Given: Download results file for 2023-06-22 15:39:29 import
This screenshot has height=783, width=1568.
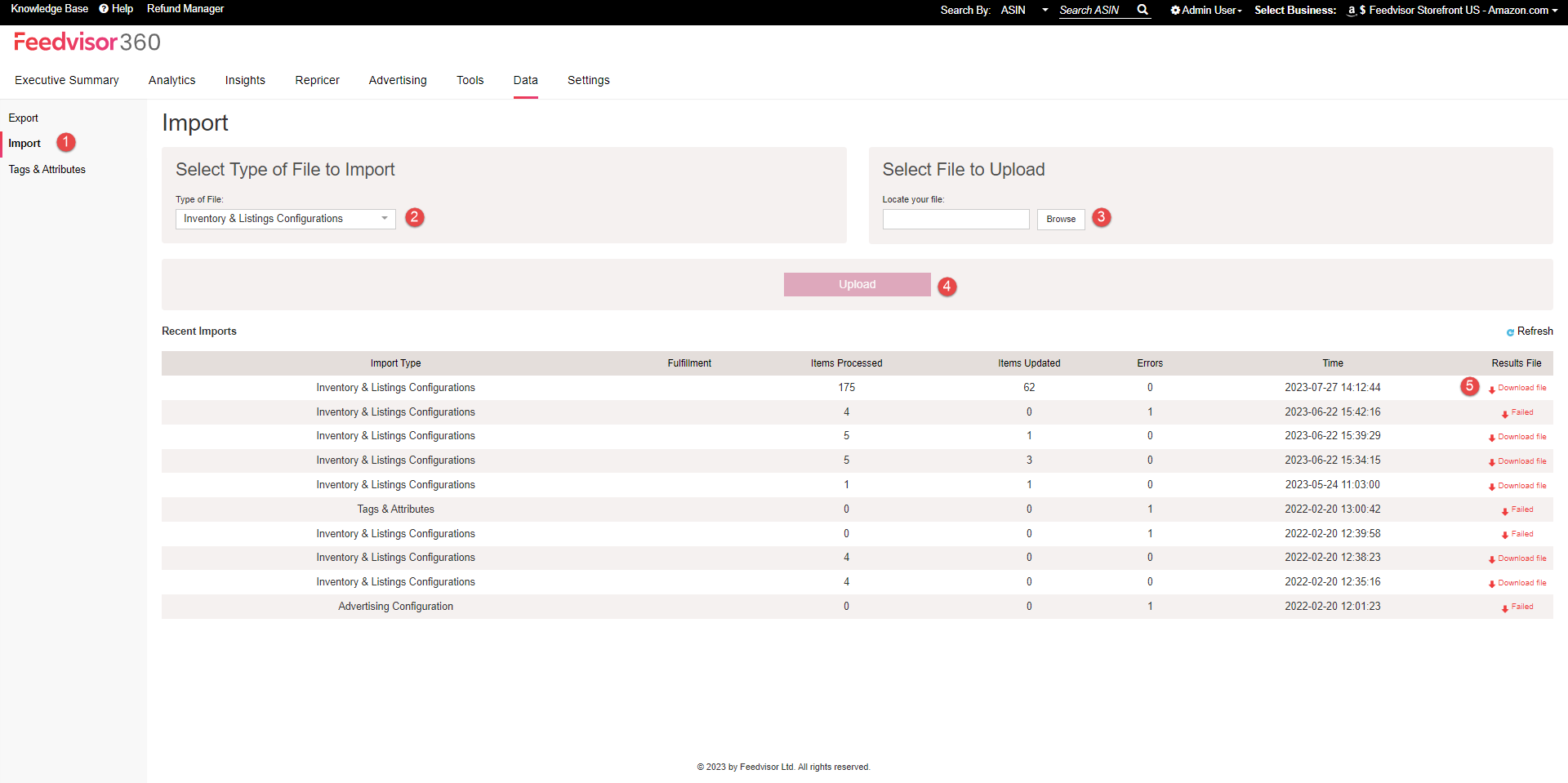Looking at the screenshot, I should [1517, 437].
